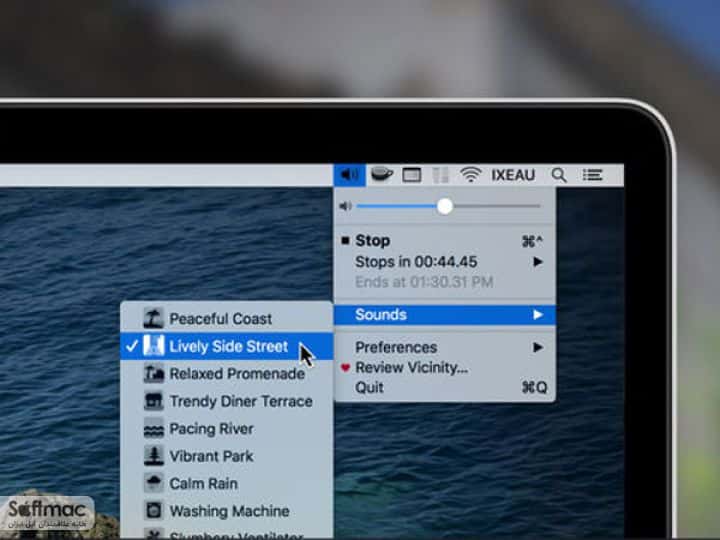Expand the Preferences submenu arrow
720x540 pixels.
point(538,347)
